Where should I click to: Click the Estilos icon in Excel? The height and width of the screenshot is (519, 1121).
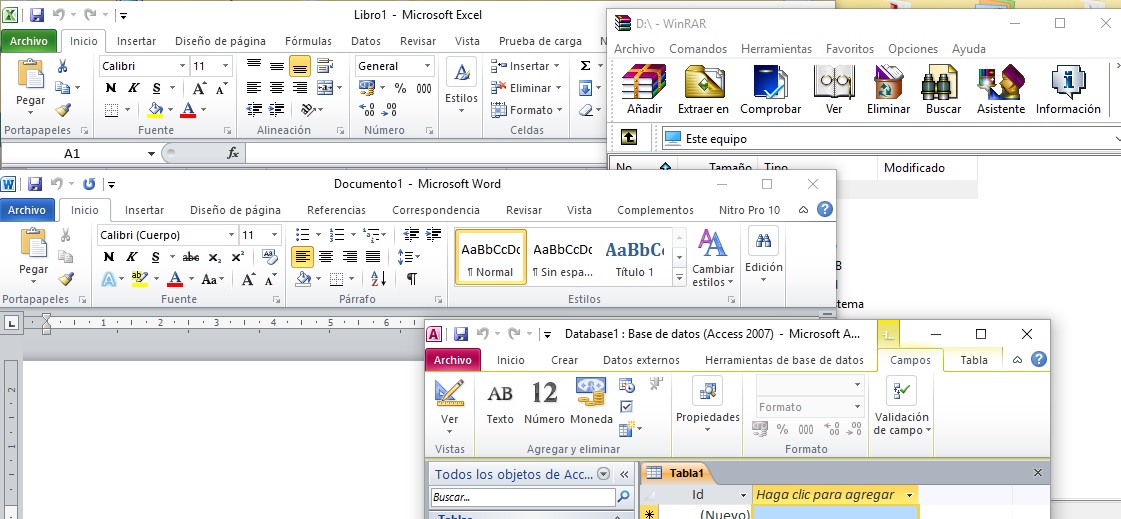pos(461,72)
